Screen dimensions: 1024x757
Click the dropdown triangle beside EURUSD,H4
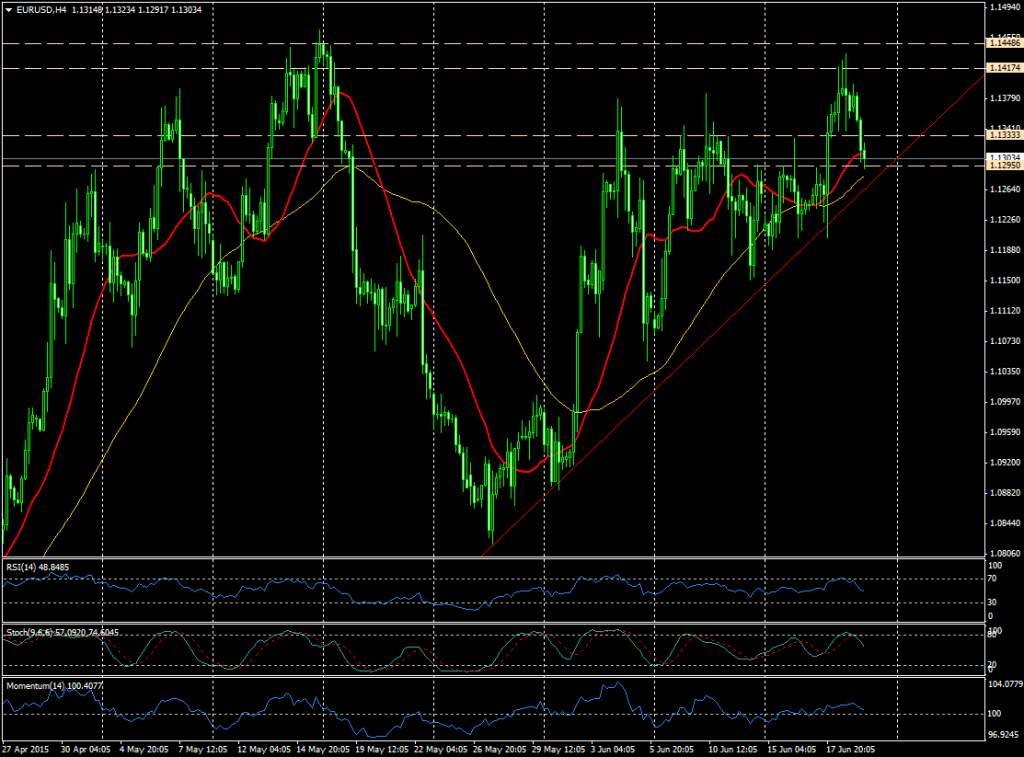click(x=9, y=10)
